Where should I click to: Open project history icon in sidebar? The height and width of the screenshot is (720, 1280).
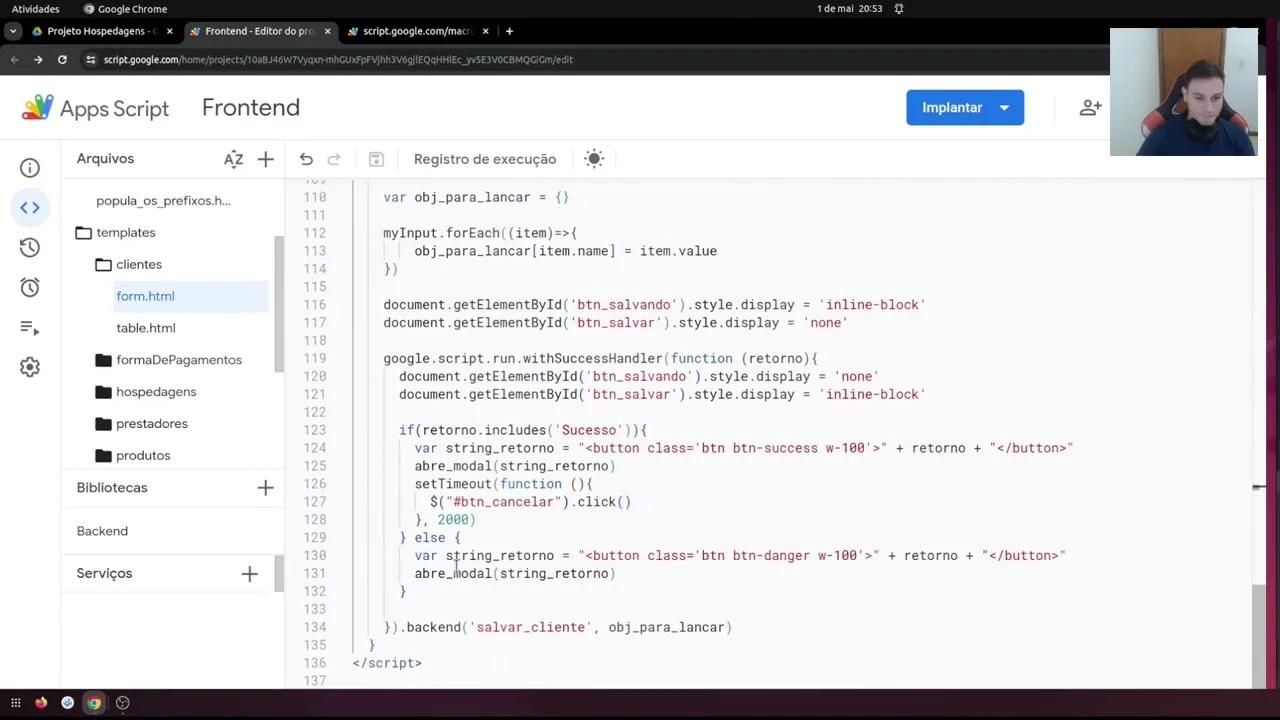click(30, 248)
